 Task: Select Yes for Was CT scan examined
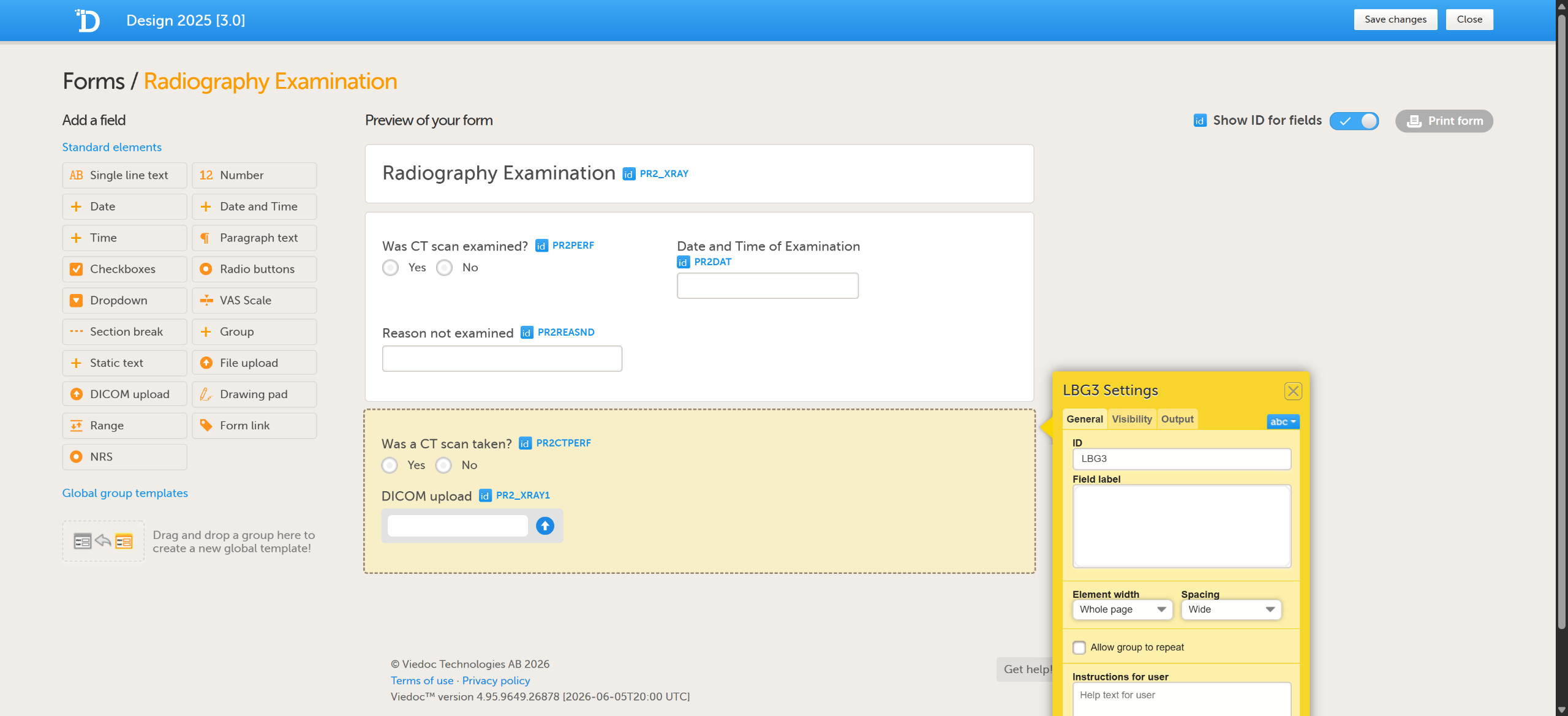tap(390, 268)
